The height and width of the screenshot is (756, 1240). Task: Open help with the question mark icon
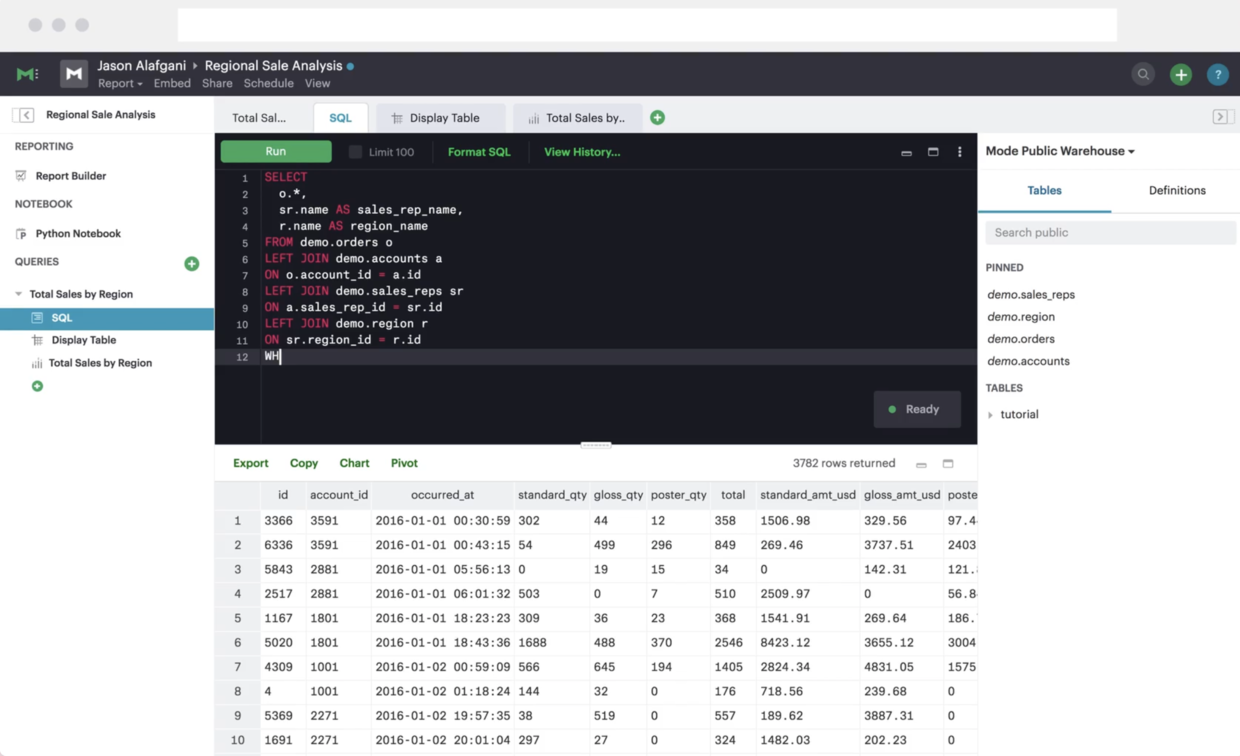pos(1217,74)
